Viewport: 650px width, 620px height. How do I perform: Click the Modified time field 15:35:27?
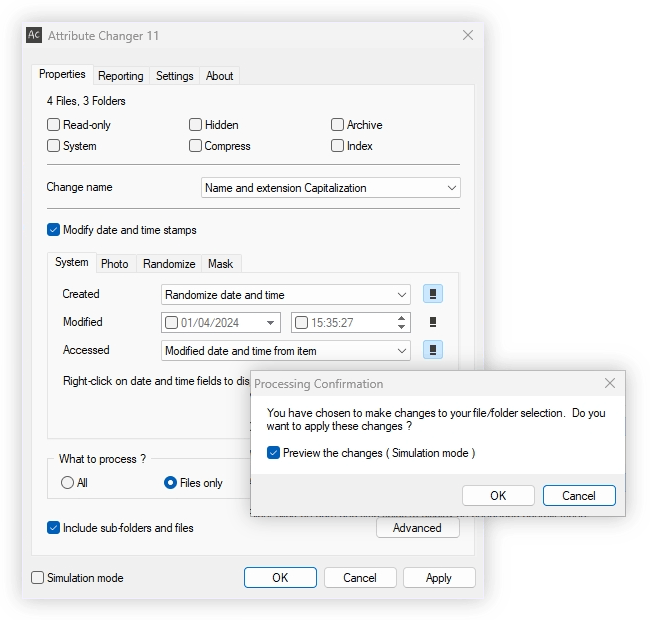tap(351, 323)
